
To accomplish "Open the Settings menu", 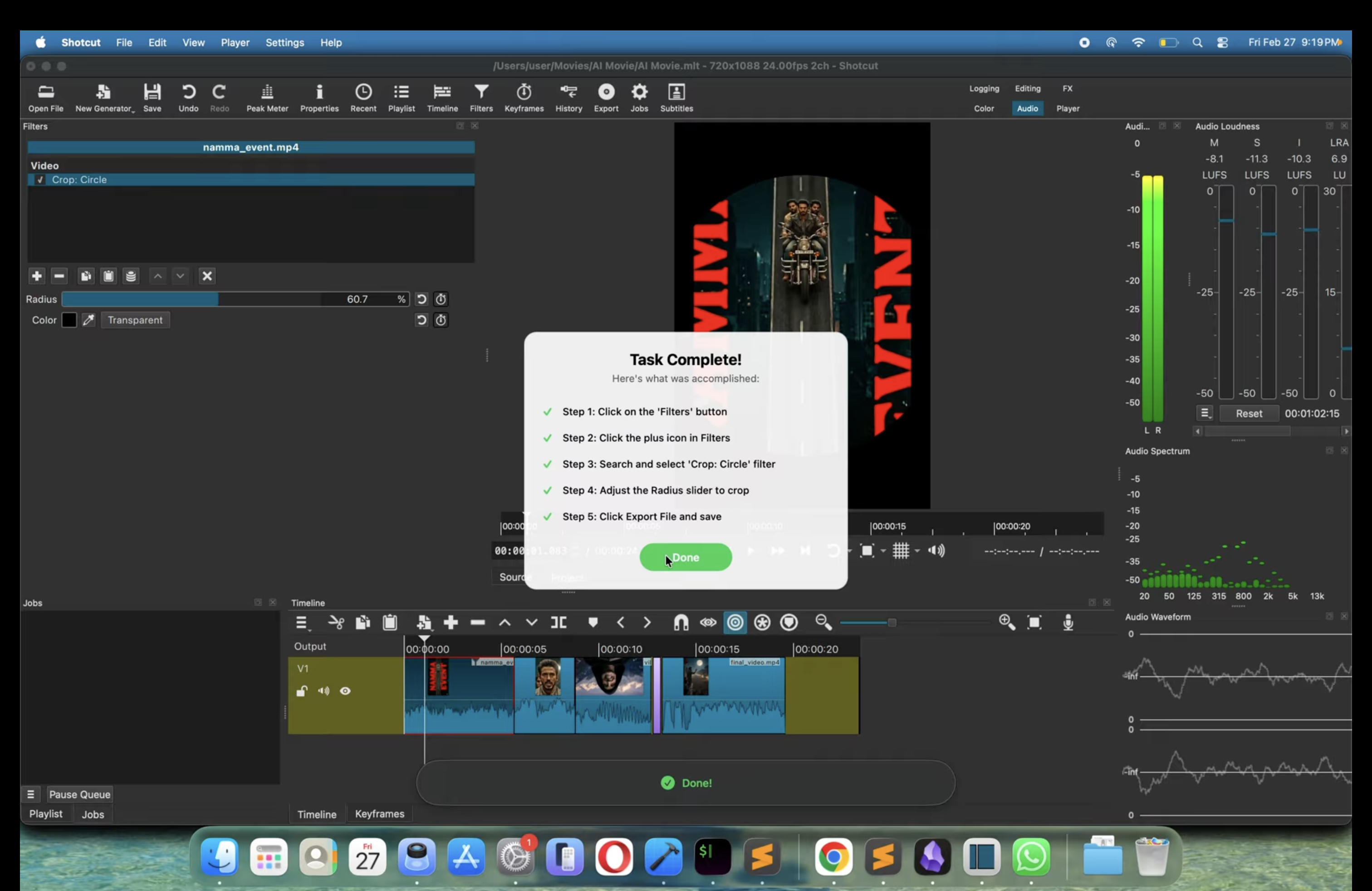I will [284, 43].
